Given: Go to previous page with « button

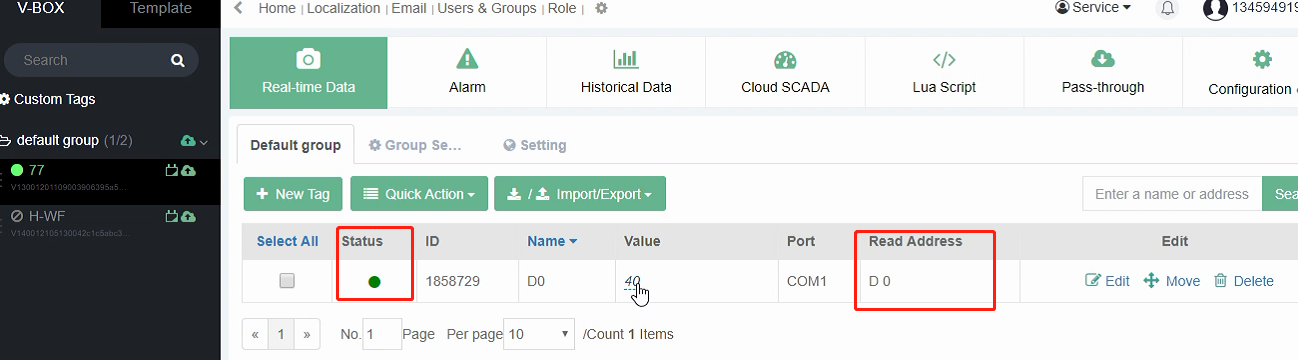Looking at the screenshot, I should pyautogui.click(x=255, y=334).
